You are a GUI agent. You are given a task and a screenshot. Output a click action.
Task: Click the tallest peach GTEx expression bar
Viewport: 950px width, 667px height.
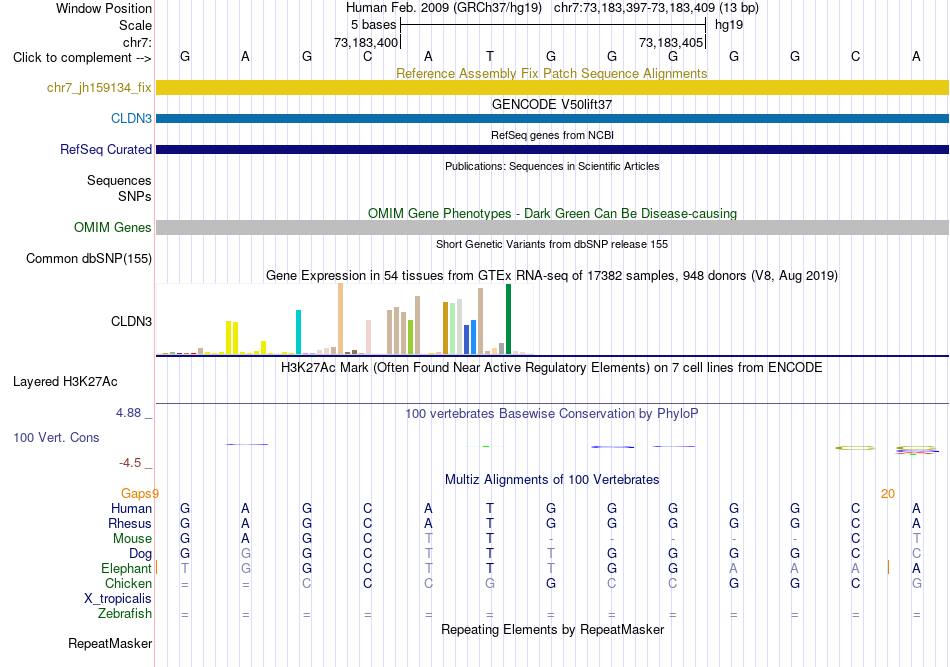[x=340, y=319]
